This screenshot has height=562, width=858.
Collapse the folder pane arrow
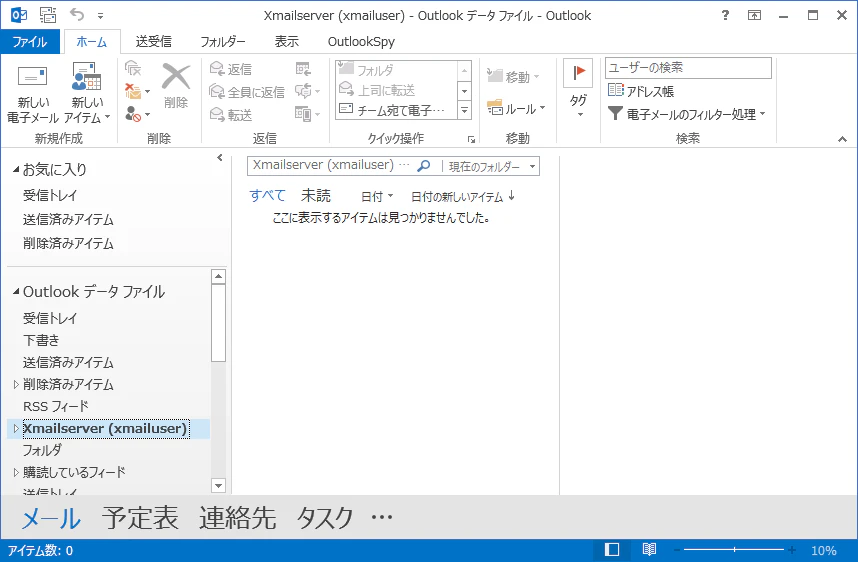pos(219,158)
